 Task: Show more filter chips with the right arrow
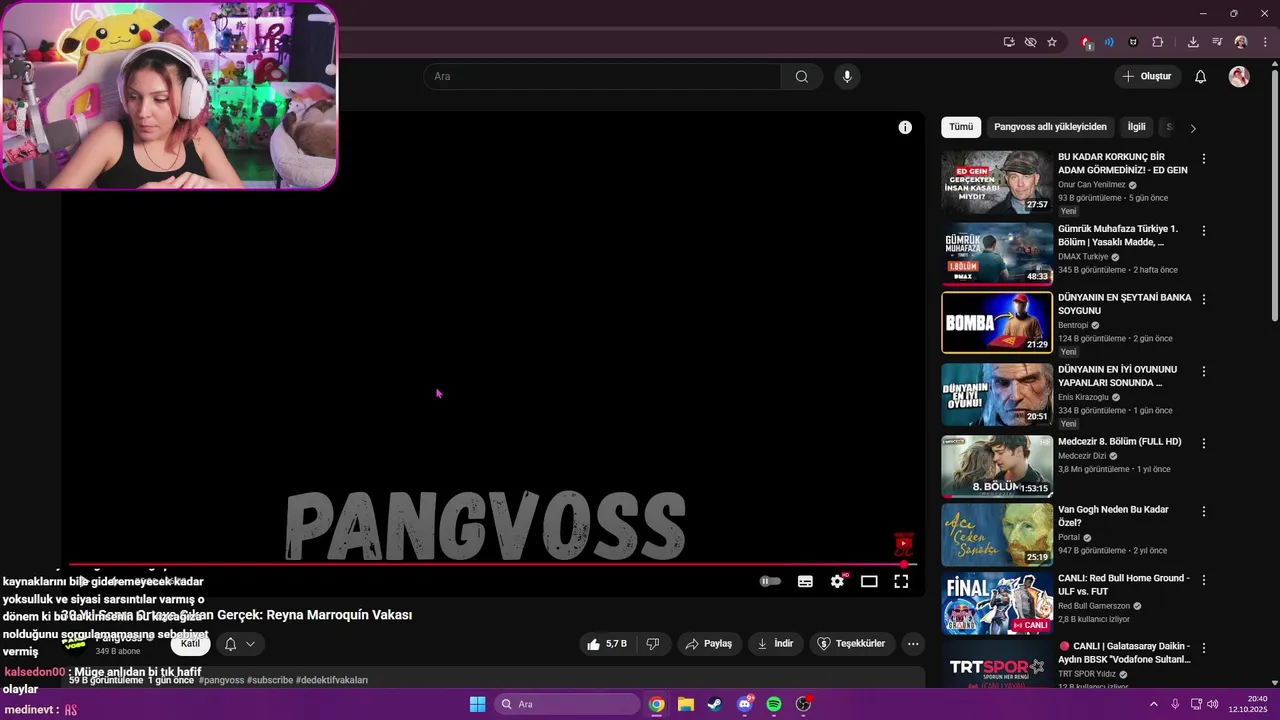pyautogui.click(x=1192, y=128)
